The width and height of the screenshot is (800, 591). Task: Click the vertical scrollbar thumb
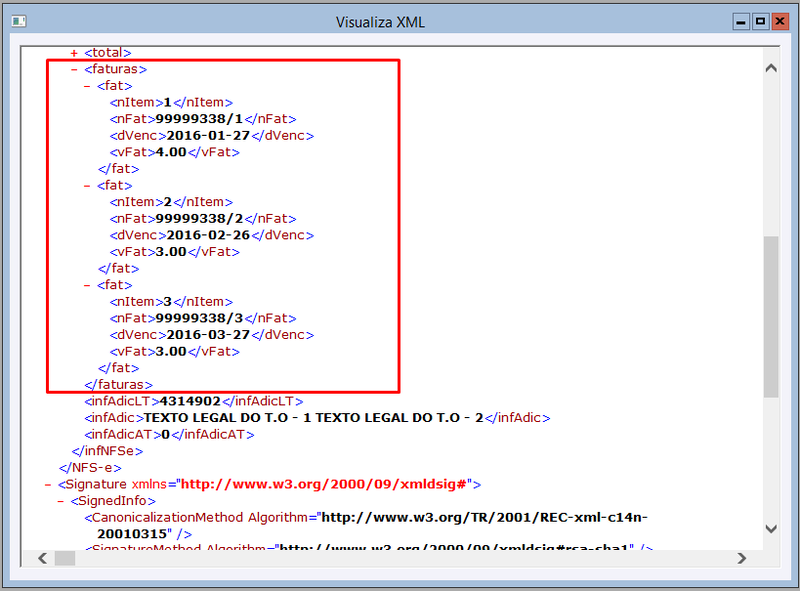771,316
